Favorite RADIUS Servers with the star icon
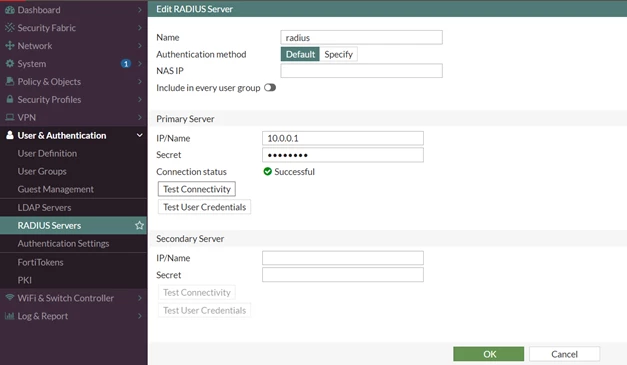The width and height of the screenshot is (627, 365). (x=139, y=225)
